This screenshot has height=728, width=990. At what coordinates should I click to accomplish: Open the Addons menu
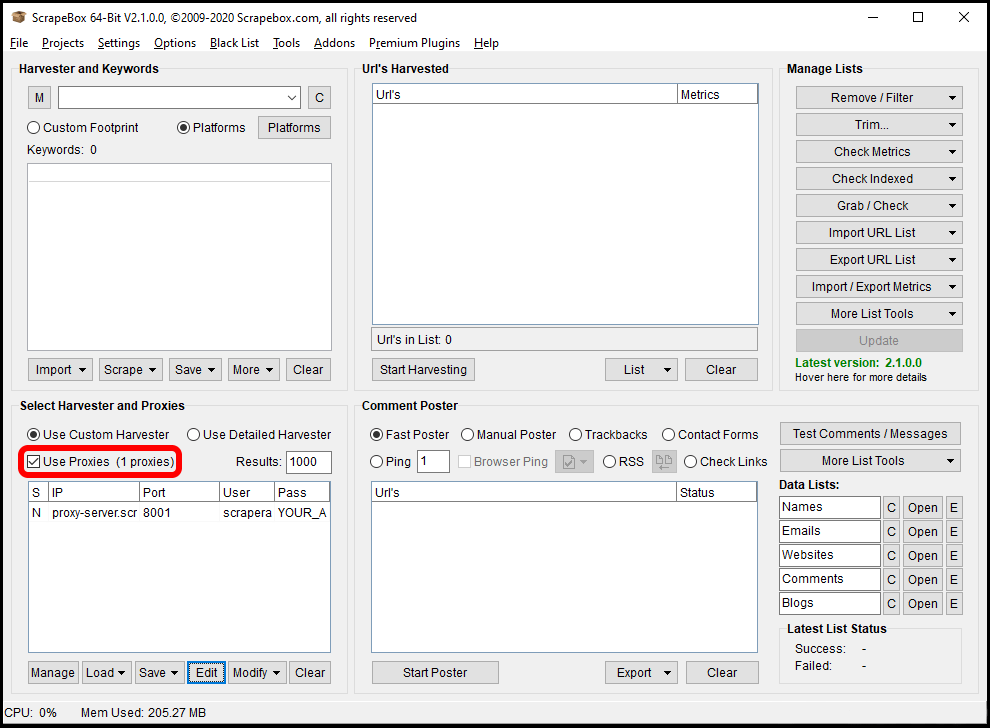[334, 43]
